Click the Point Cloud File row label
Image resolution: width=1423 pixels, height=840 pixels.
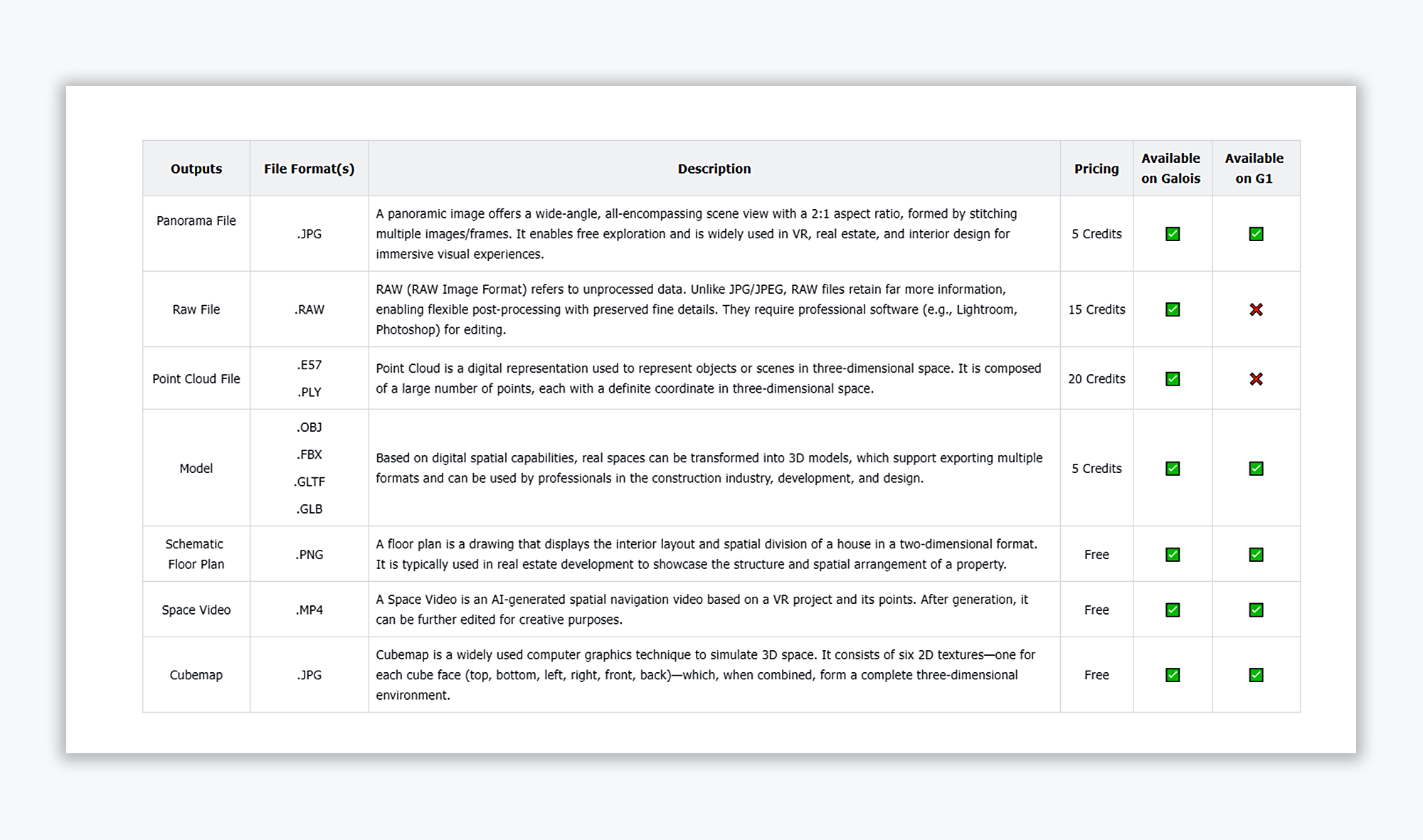pyautogui.click(x=196, y=379)
